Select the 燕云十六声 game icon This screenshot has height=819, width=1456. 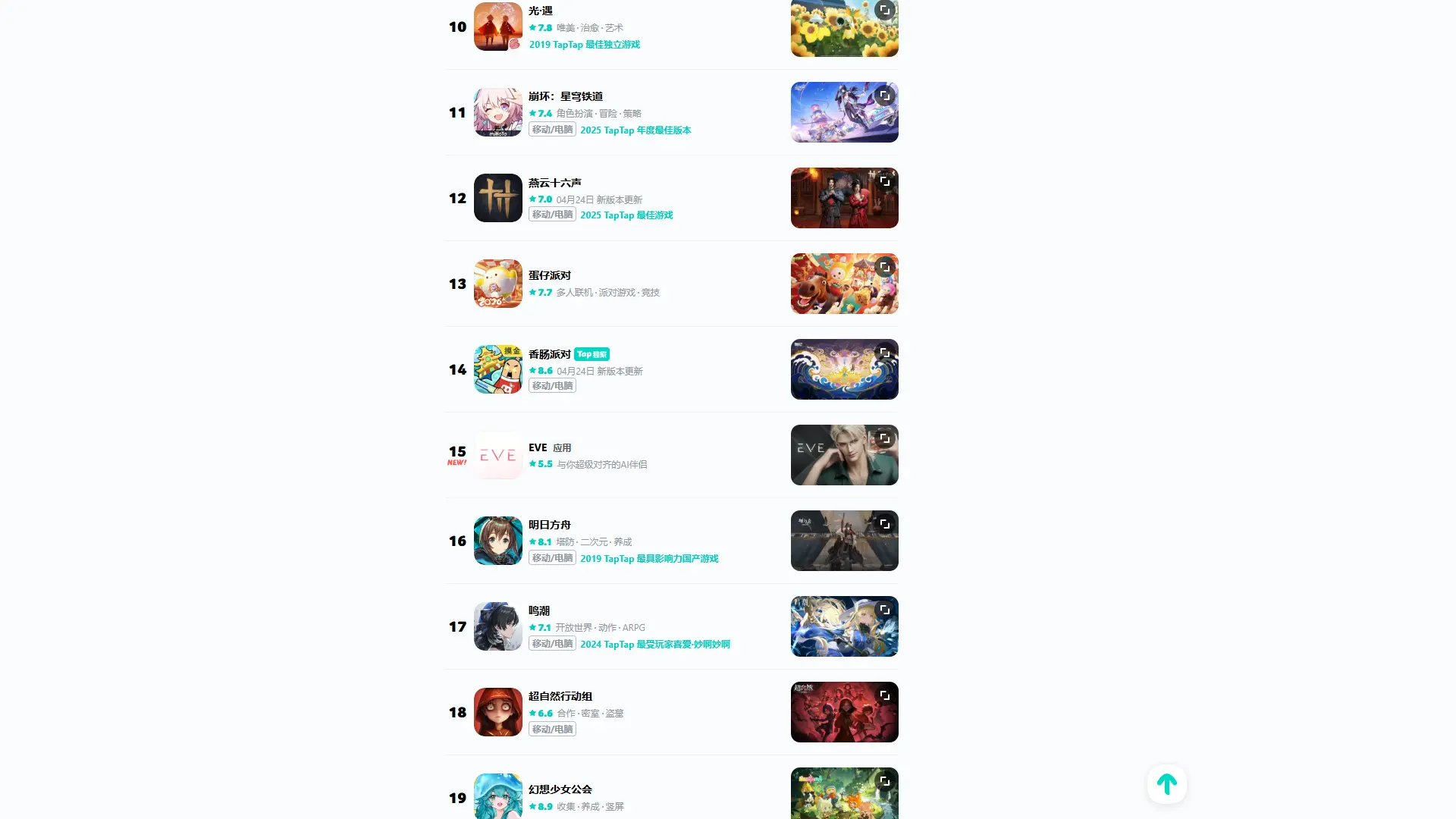tap(498, 198)
